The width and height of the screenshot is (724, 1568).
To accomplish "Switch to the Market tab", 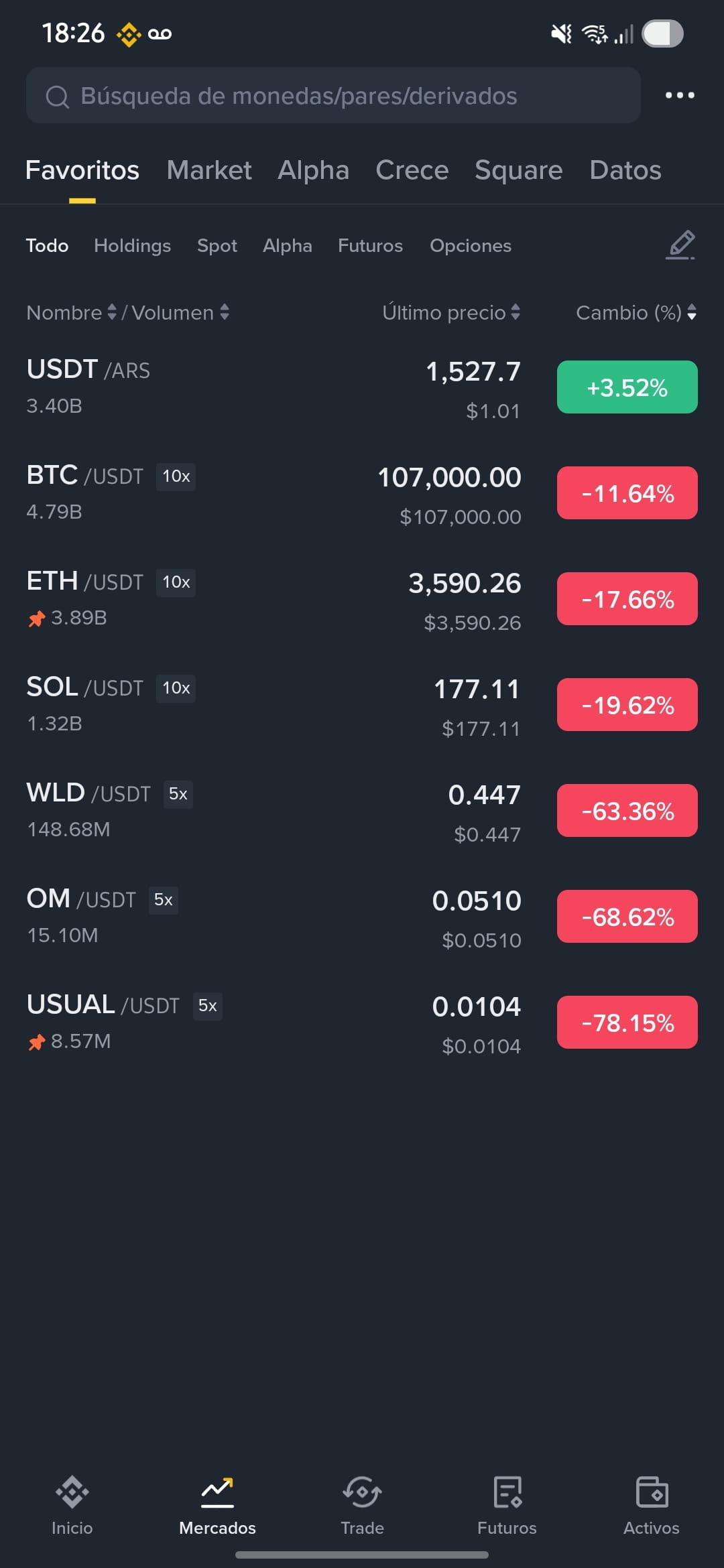I will 209,170.
